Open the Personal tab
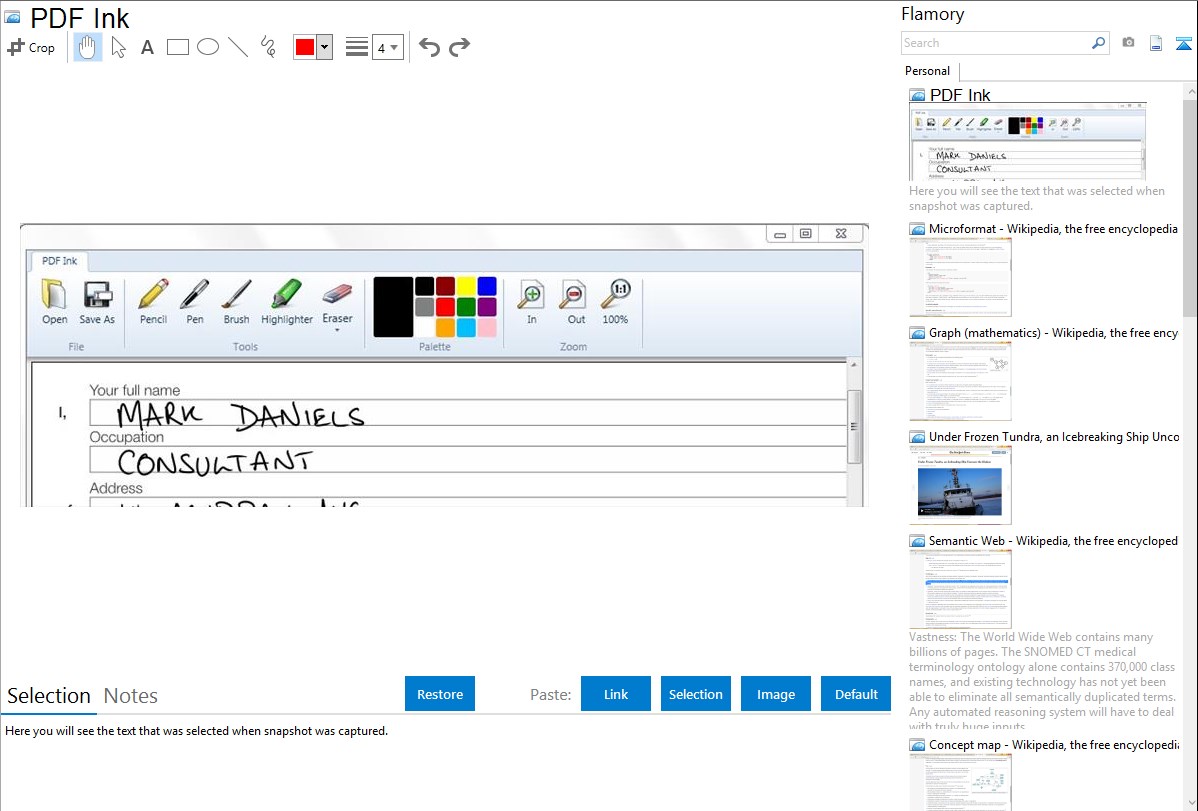The width and height of the screenshot is (1198, 811). [927, 71]
